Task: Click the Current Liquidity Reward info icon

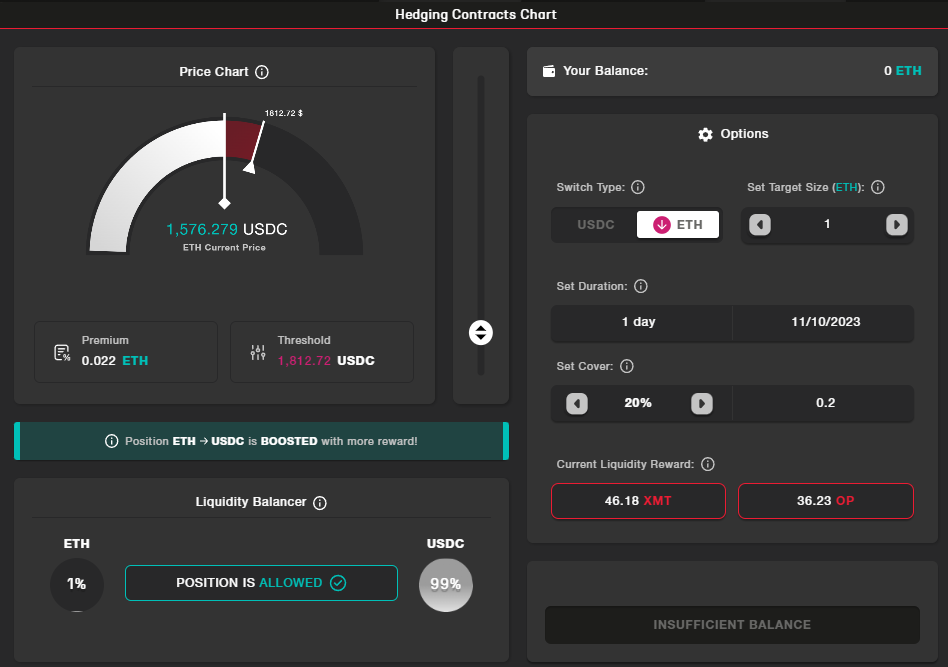Action: [708, 464]
